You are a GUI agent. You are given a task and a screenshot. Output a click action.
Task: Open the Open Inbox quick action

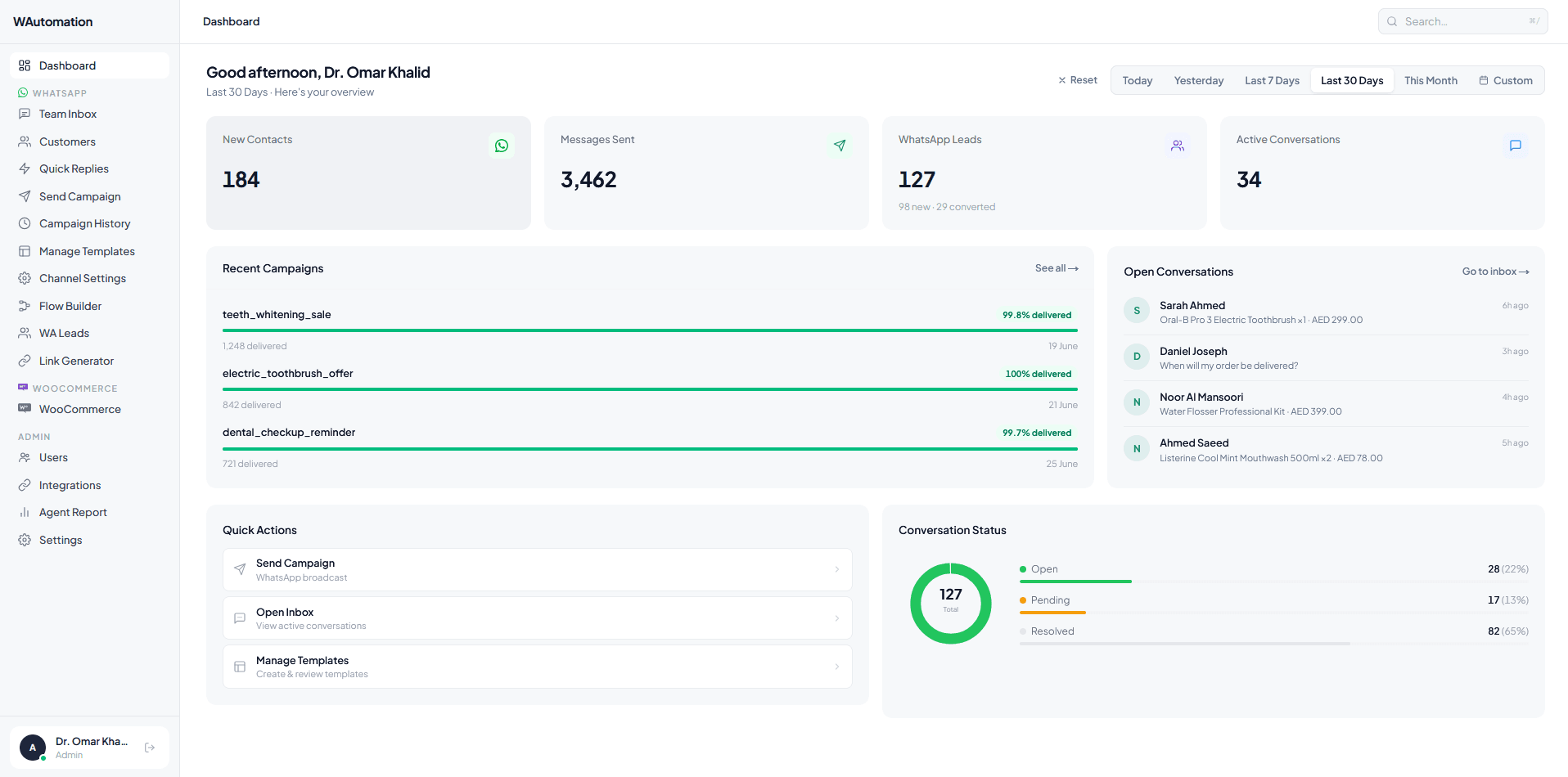(538, 618)
